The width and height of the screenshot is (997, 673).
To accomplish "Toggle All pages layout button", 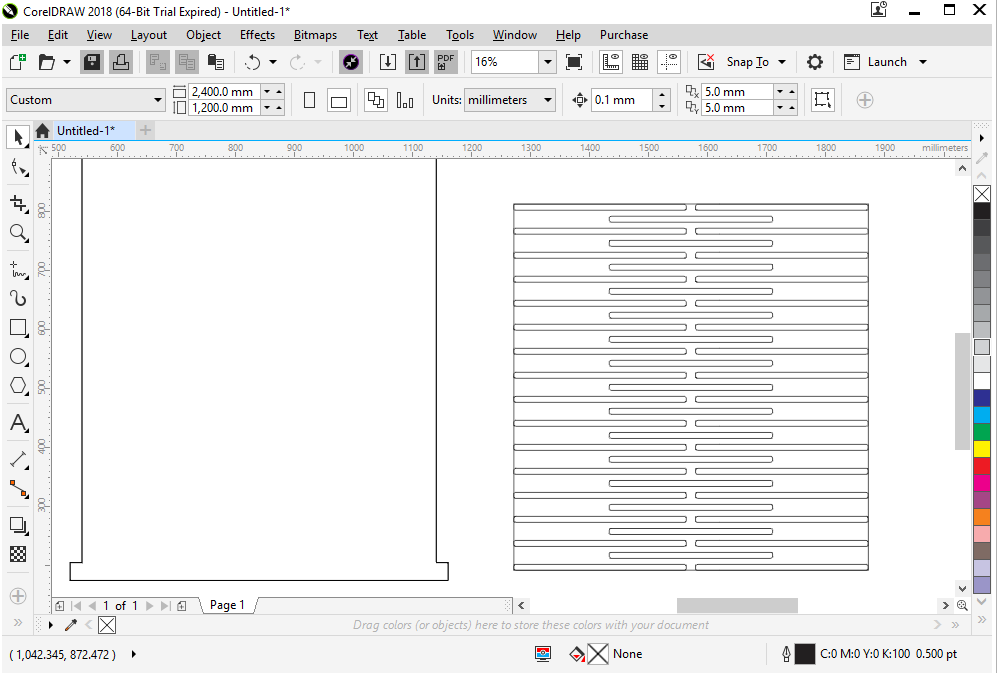I will point(376,100).
